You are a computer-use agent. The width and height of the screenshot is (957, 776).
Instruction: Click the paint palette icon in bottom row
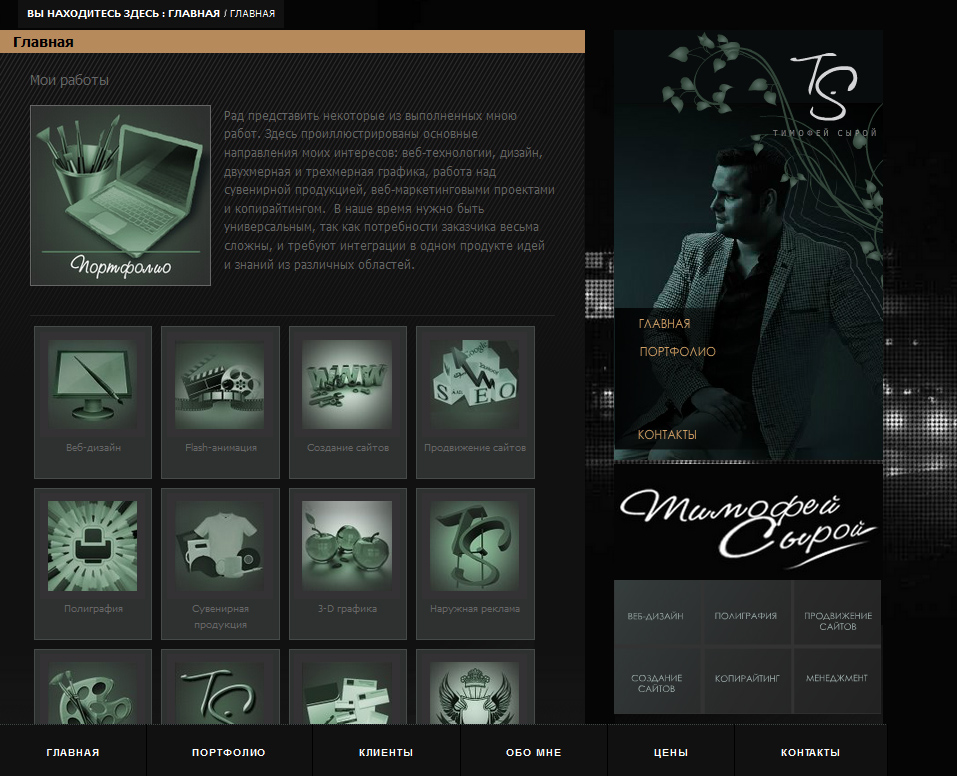click(93, 694)
